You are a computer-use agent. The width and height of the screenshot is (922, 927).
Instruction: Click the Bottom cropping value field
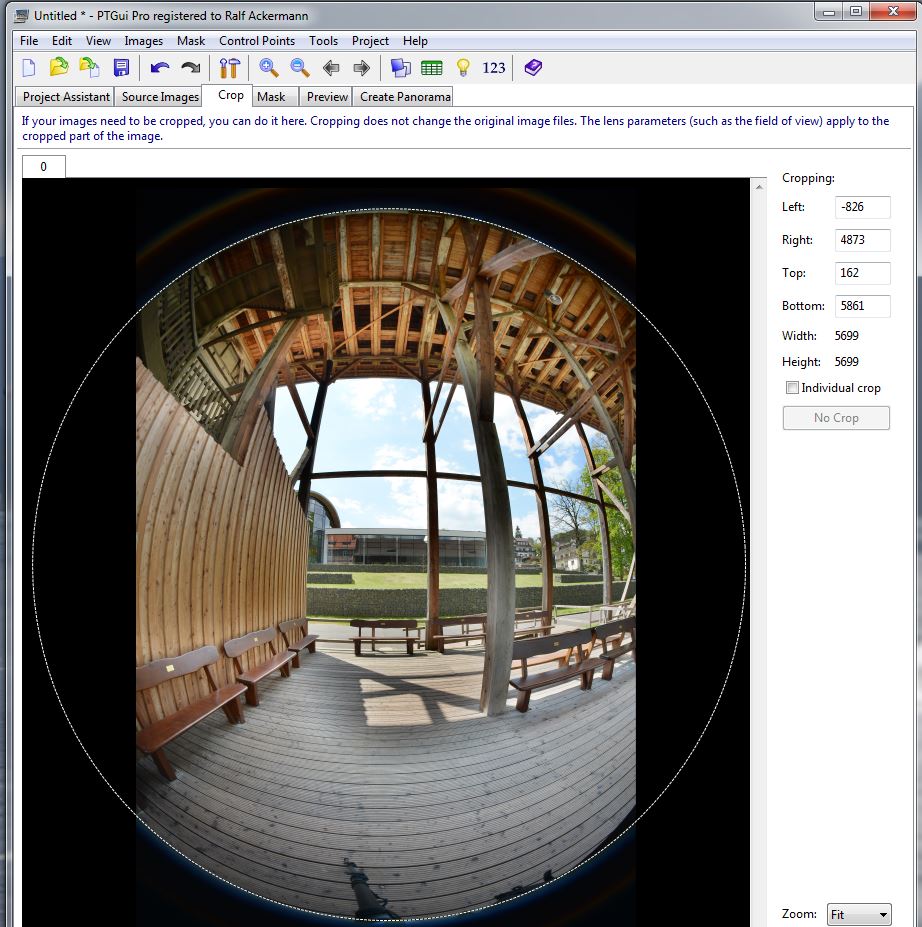pyautogui.click(x=862, y=306)
